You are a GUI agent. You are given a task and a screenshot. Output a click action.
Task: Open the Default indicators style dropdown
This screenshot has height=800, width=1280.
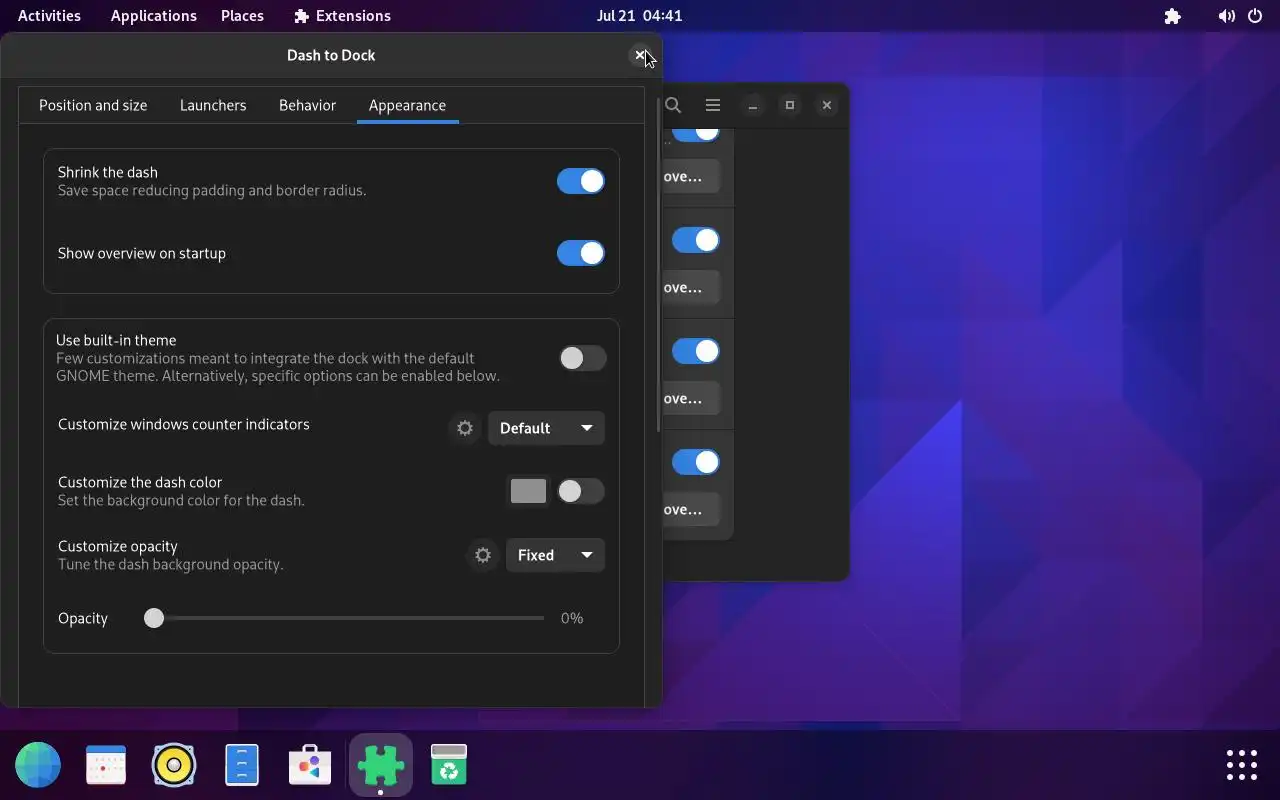tap(546, 428)
